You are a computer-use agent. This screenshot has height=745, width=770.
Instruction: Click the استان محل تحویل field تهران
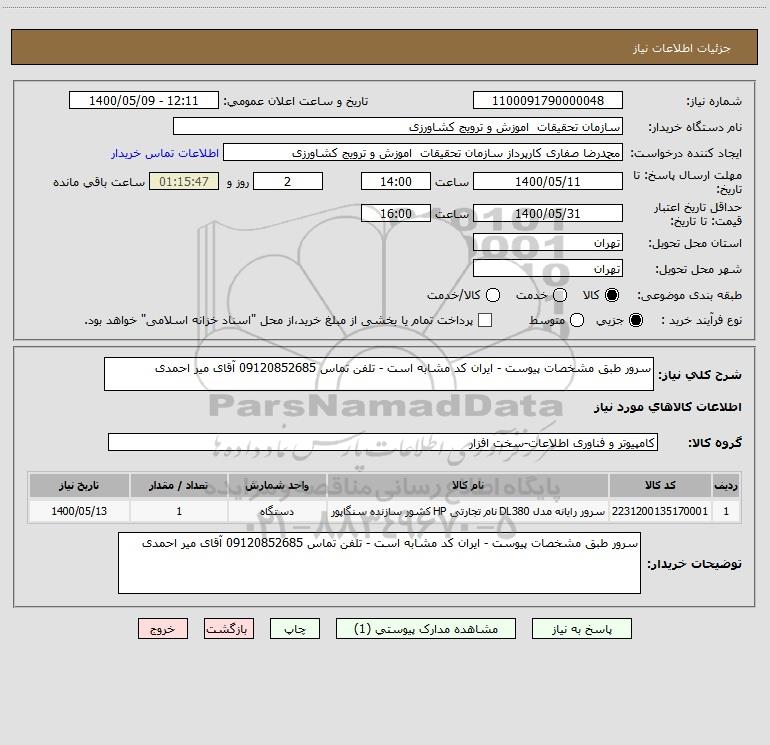(548, 243)
